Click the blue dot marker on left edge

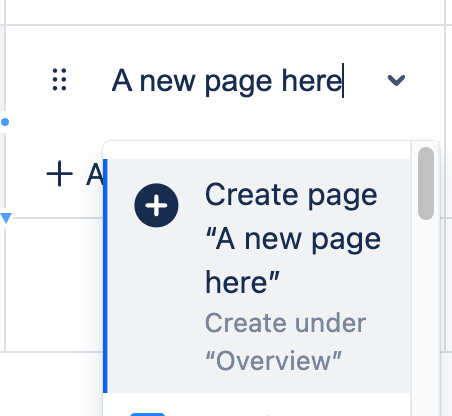click(x=5, y=122)
